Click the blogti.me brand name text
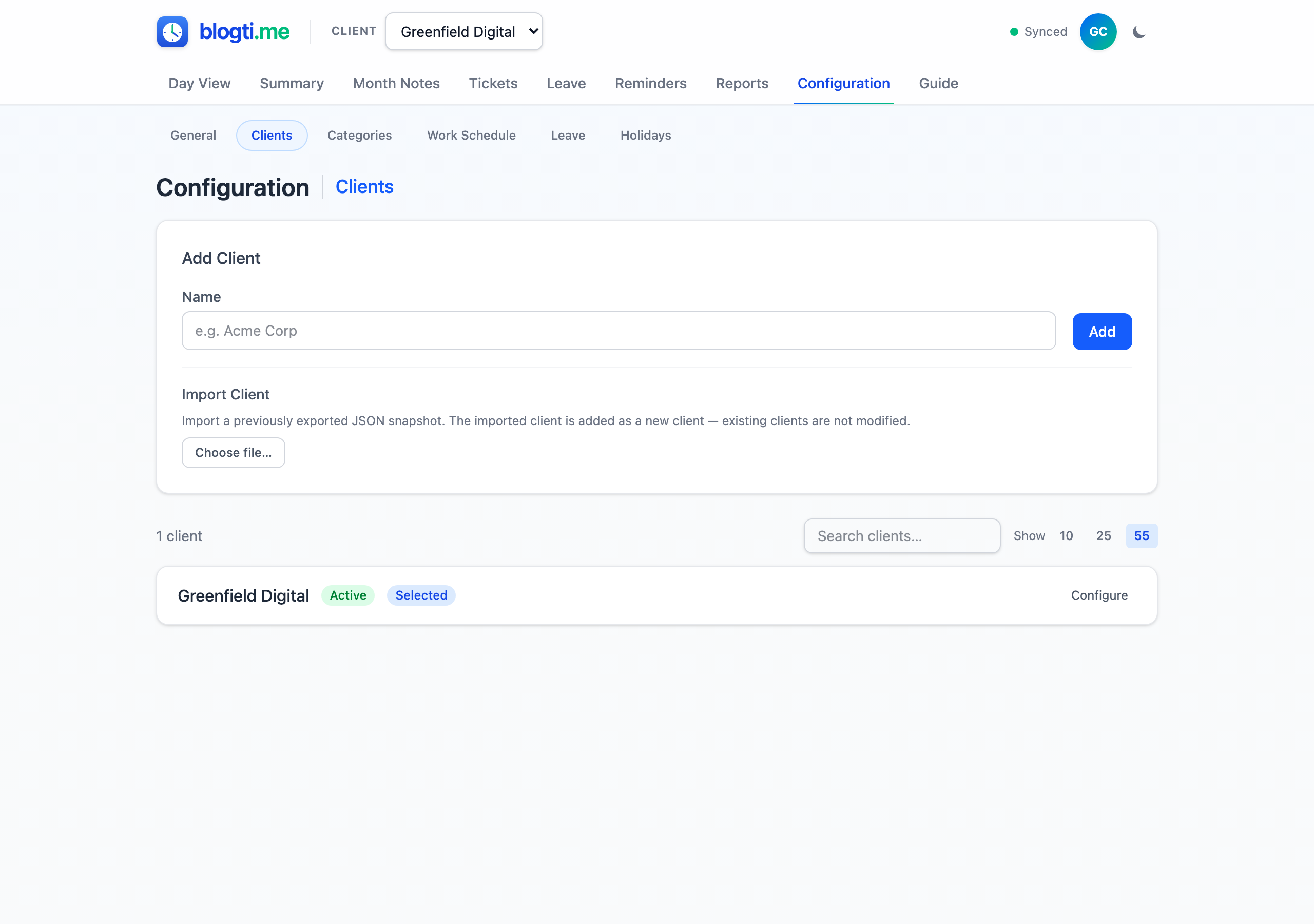The width and height of the screenshot is (1314, 924). click(x=244, y=32)
